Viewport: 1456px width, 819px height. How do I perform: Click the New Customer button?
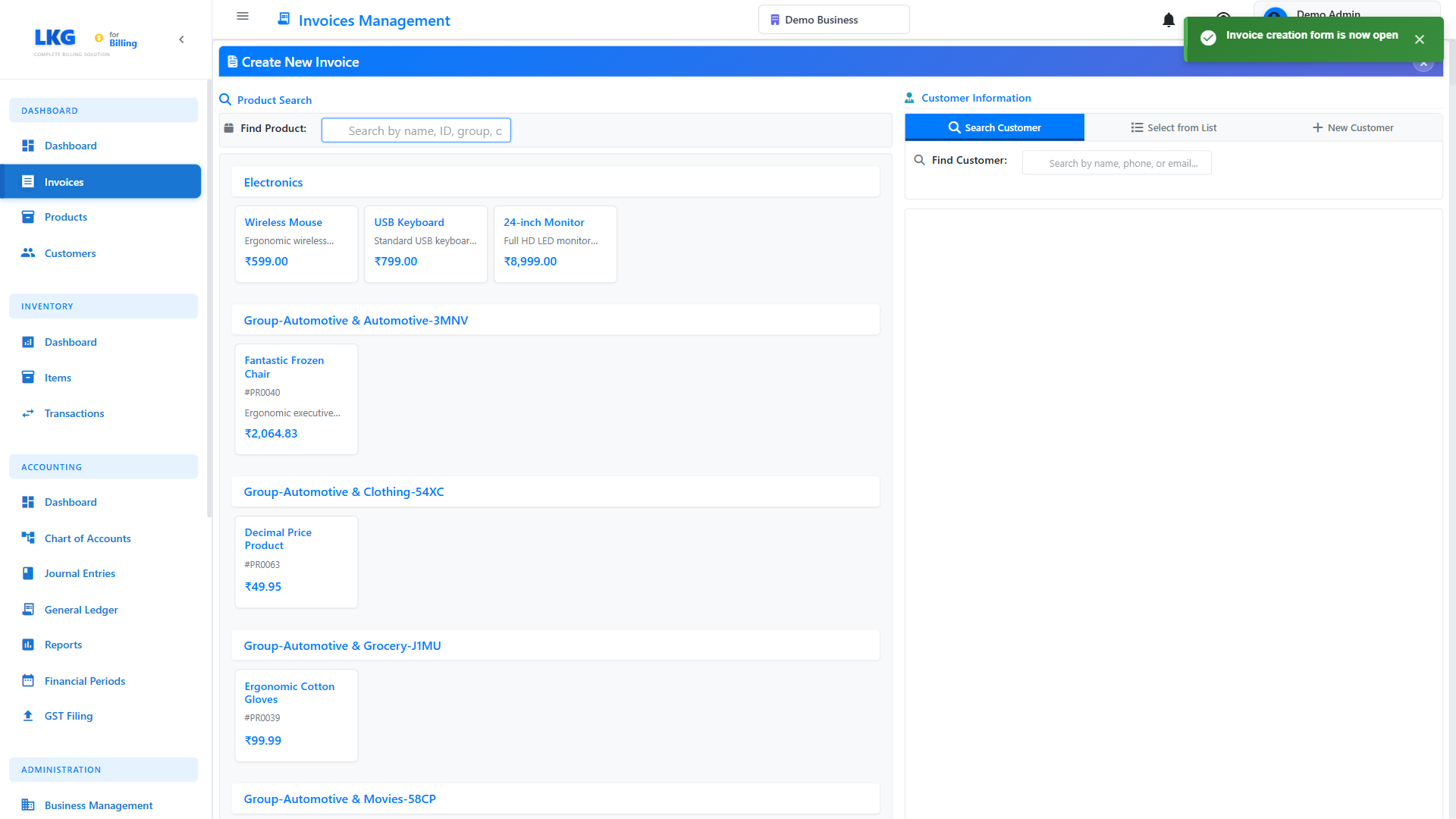click(x=1353, y=127)
